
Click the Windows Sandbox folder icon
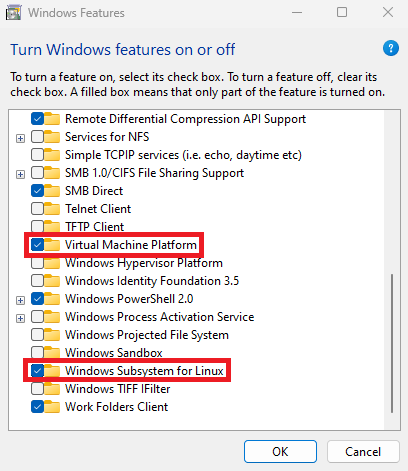52,352
